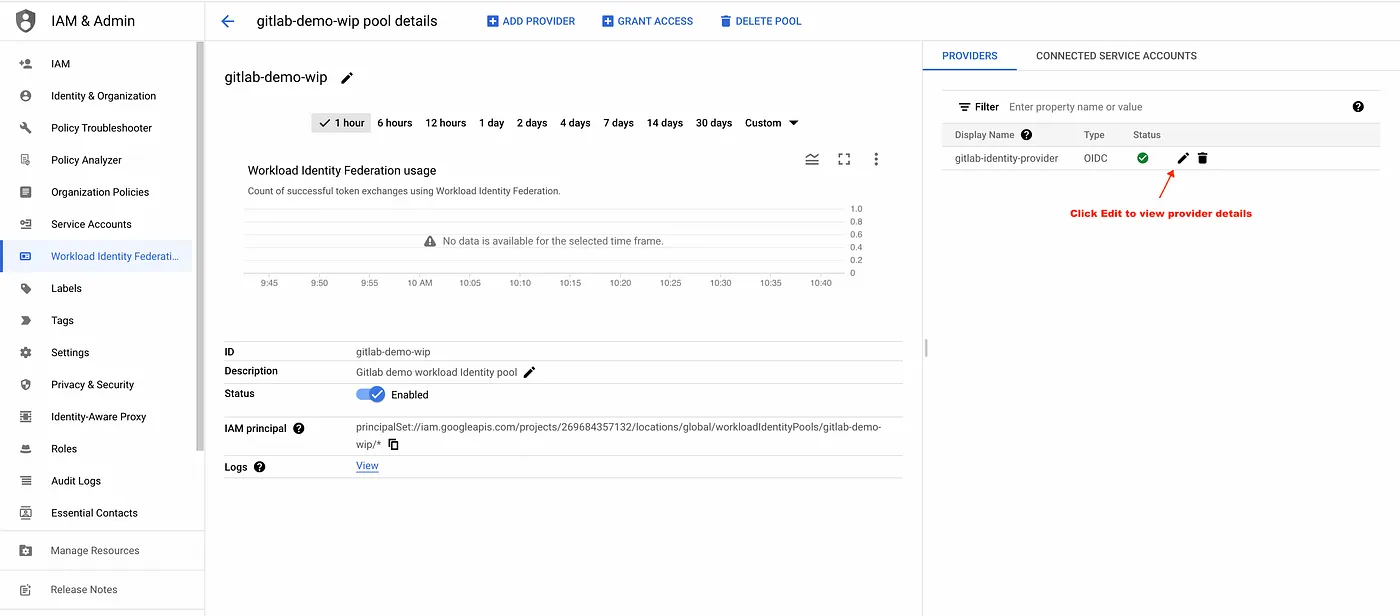Click the Display Name column header

pyautogui.click(x=984, y=135)
